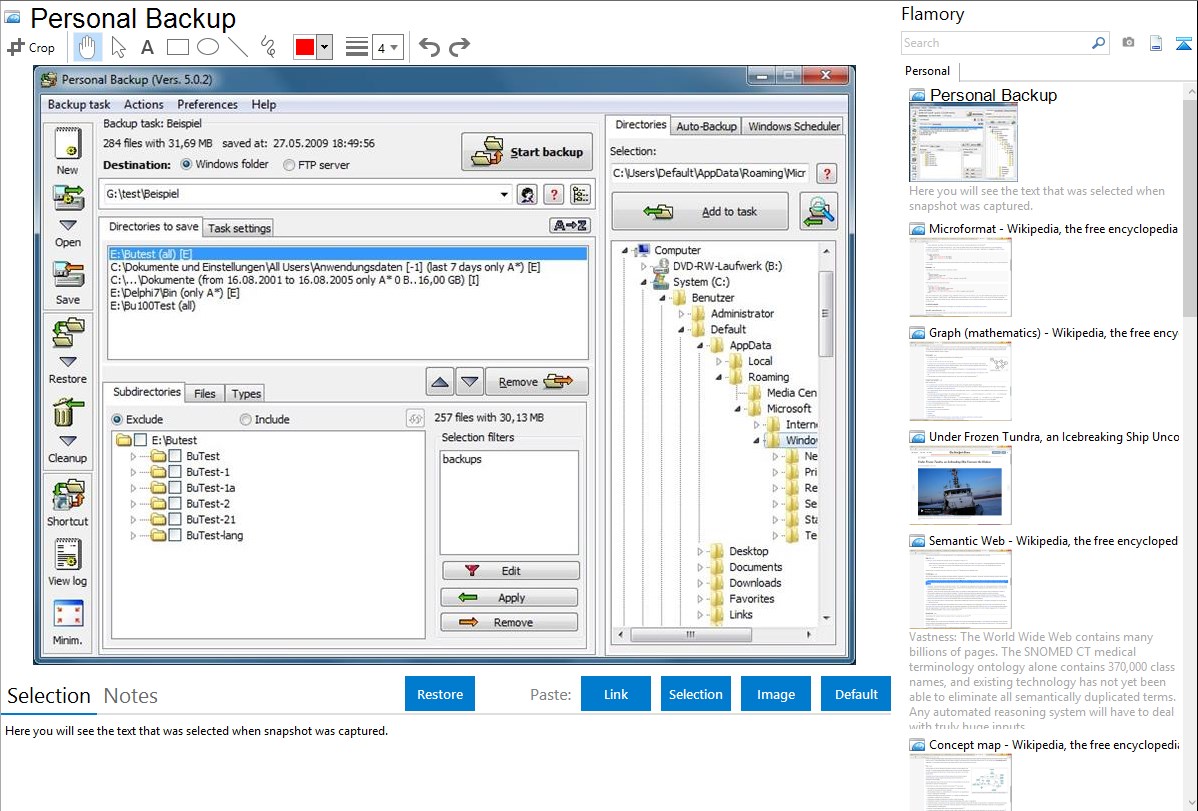Viewport: 1198px width, 811px height.
Task: Switch to the Auto-Backup tab
Action: point(706,126)
